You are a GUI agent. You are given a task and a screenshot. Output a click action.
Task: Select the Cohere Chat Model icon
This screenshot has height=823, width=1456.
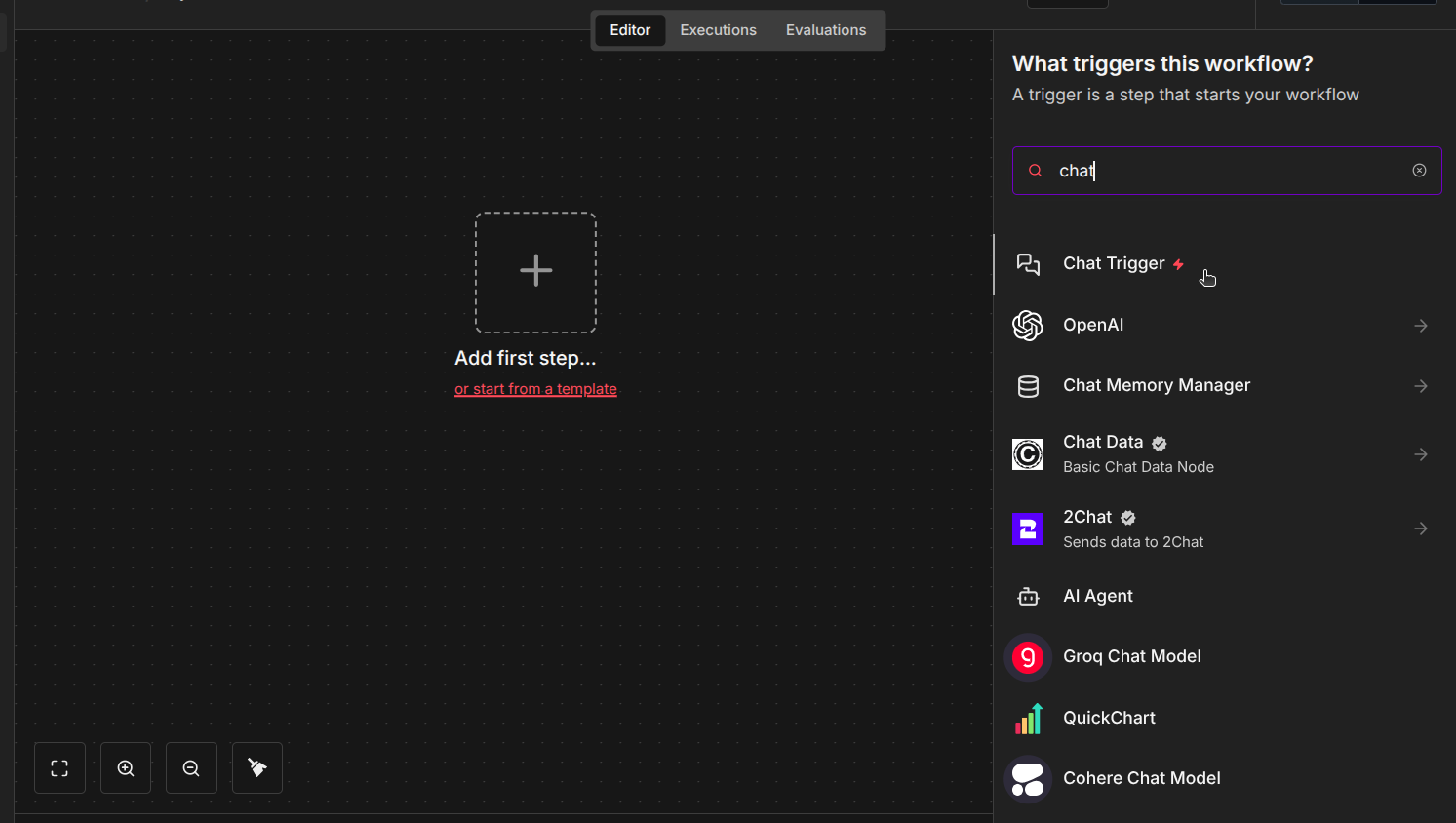[x=1028, y=778]
